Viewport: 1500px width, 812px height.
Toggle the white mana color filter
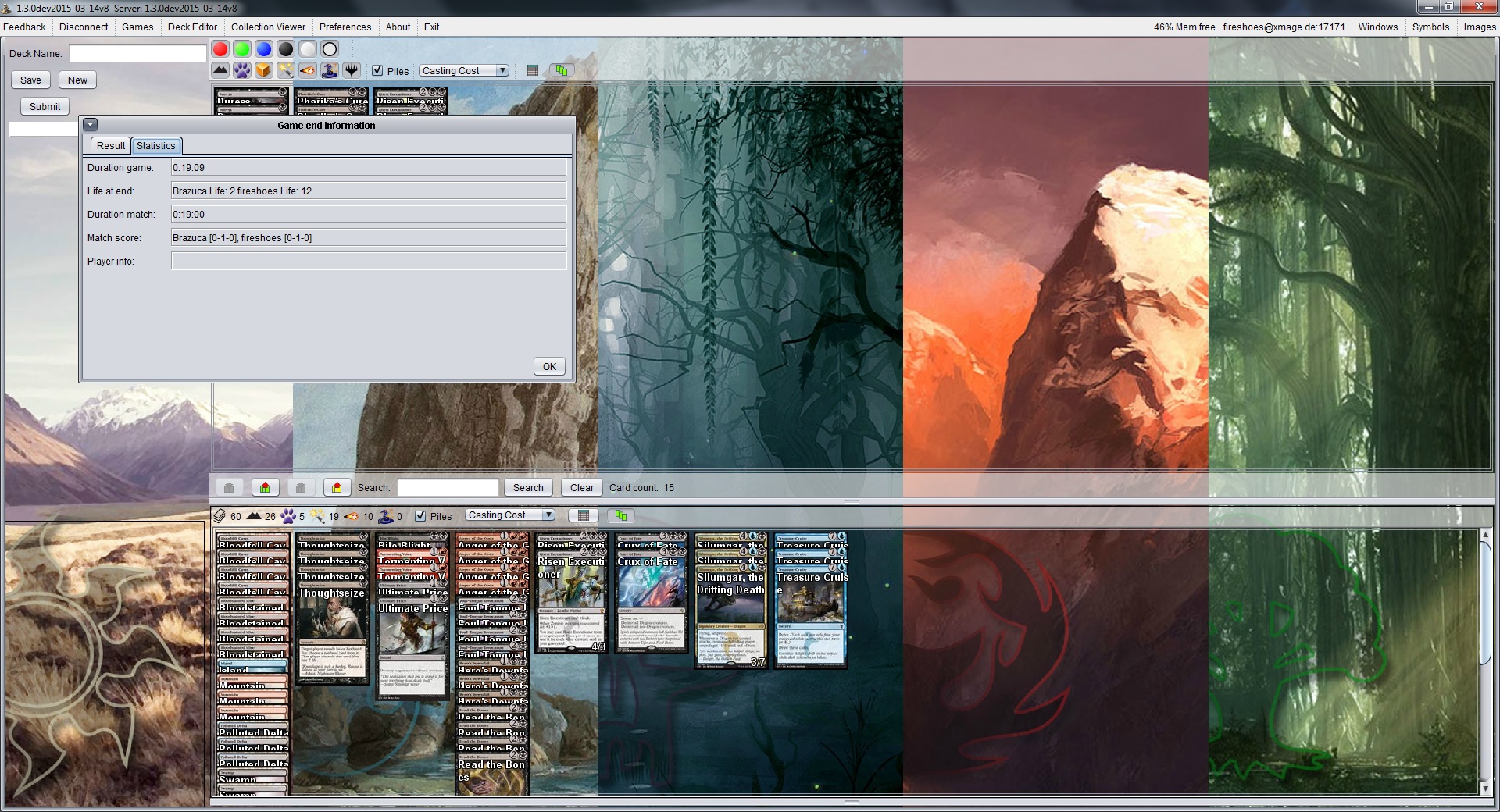coord(308,49)
